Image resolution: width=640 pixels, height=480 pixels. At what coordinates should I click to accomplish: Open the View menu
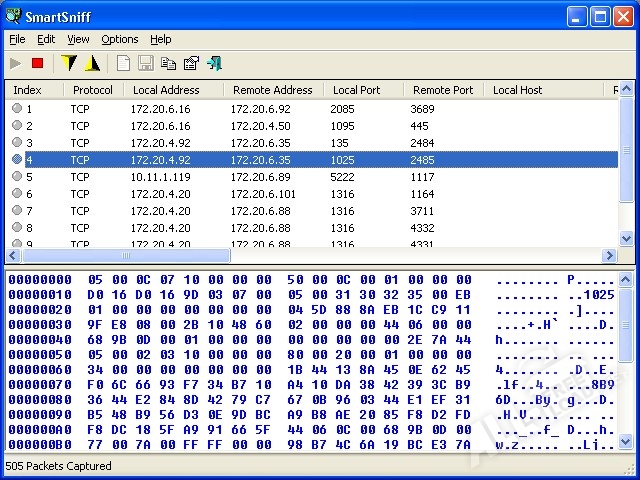tap(78, 39)
